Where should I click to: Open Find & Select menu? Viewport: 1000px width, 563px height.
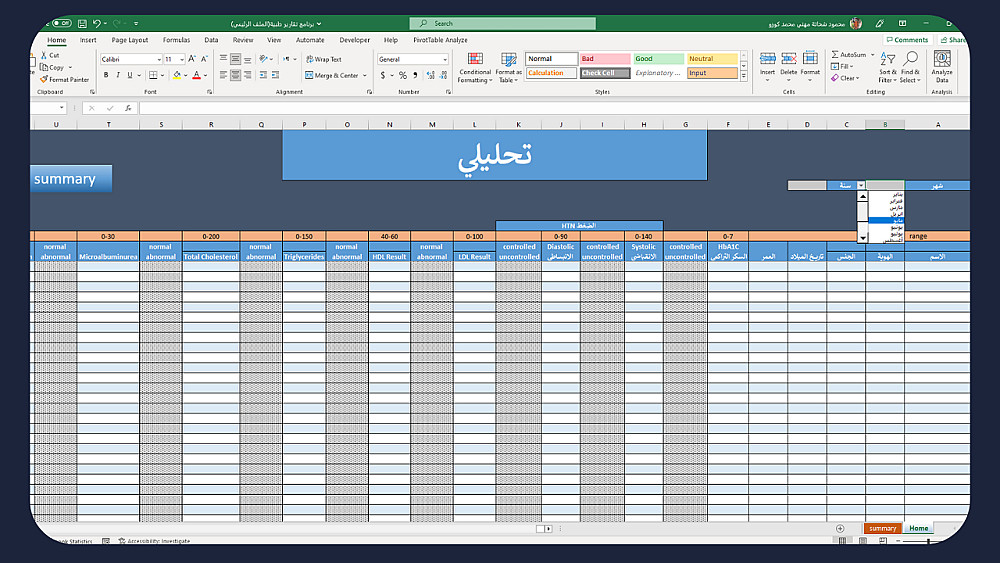point(910,68)
